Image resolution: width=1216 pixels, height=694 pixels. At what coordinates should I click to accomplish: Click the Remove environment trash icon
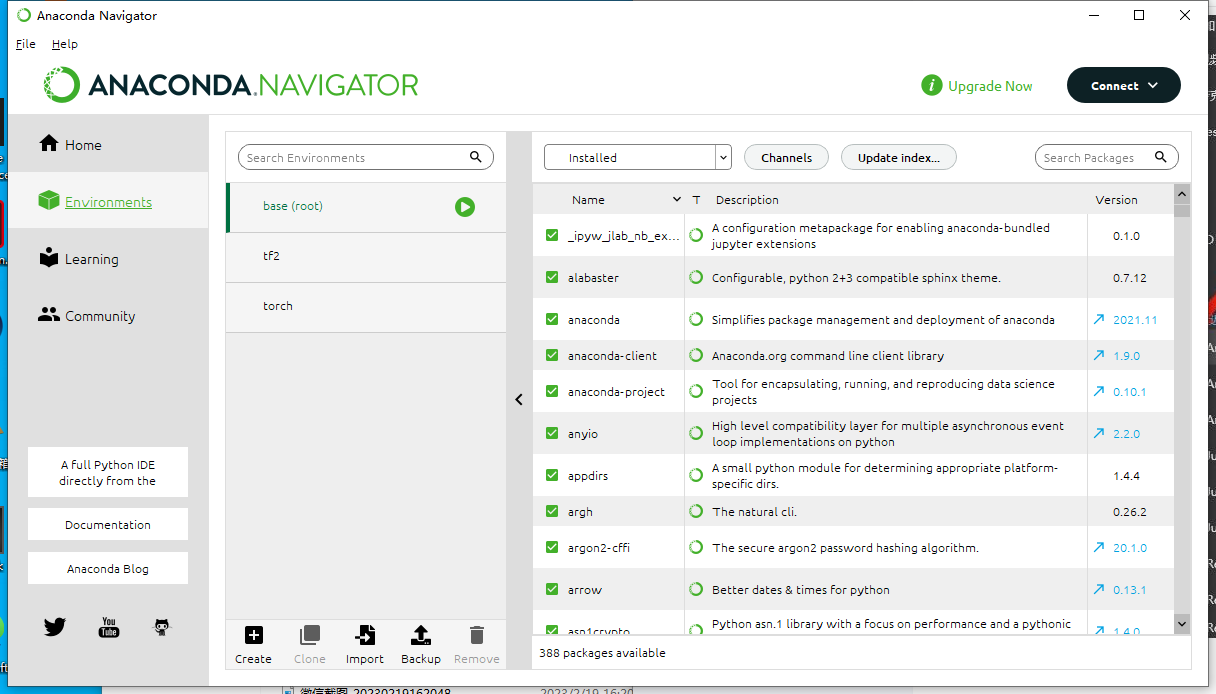coord(477,635)
